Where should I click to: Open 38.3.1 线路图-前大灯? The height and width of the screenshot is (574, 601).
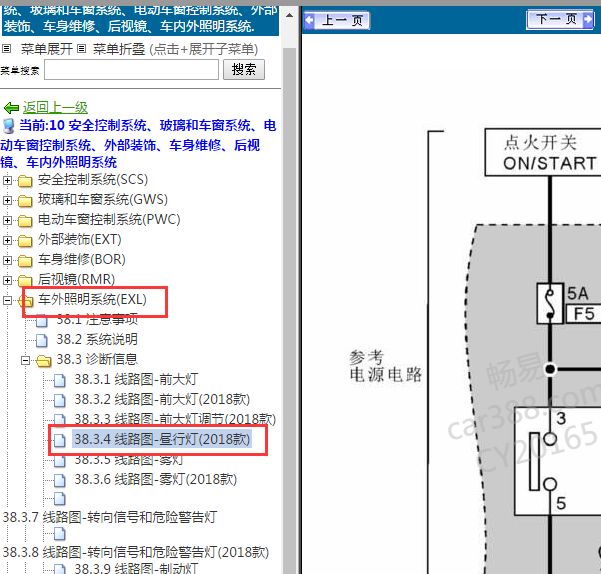(136, 379)
